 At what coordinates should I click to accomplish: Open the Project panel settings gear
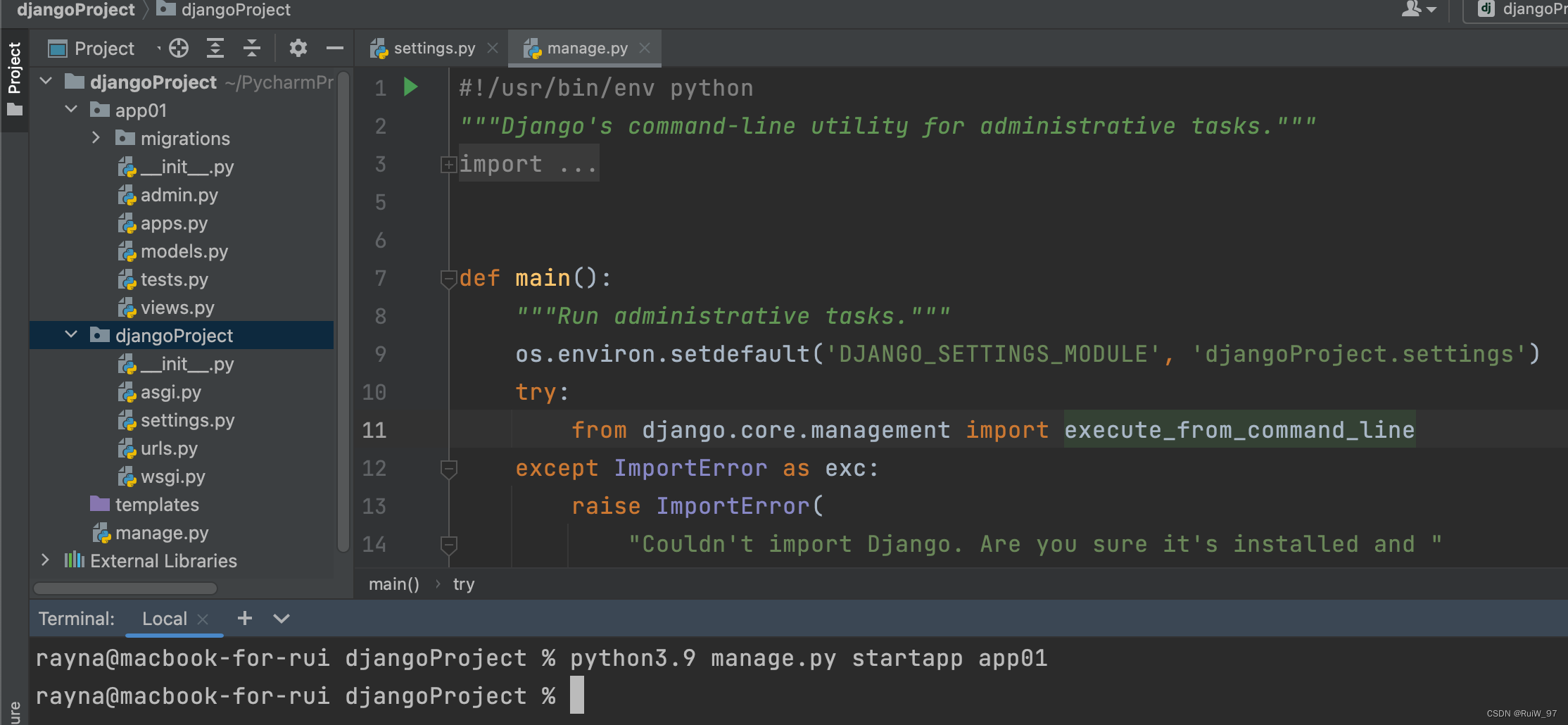tap(298, 48)
